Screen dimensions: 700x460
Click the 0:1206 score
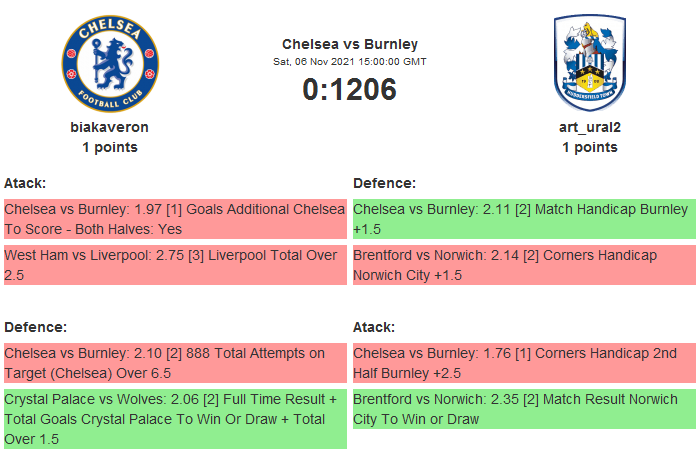pos(350,90)
